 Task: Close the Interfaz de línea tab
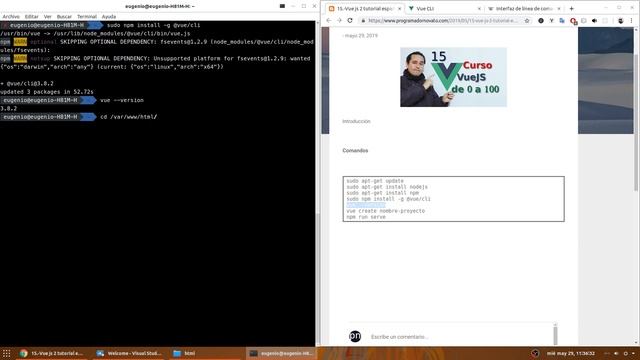pyautogui.click(x=559, y=9)
